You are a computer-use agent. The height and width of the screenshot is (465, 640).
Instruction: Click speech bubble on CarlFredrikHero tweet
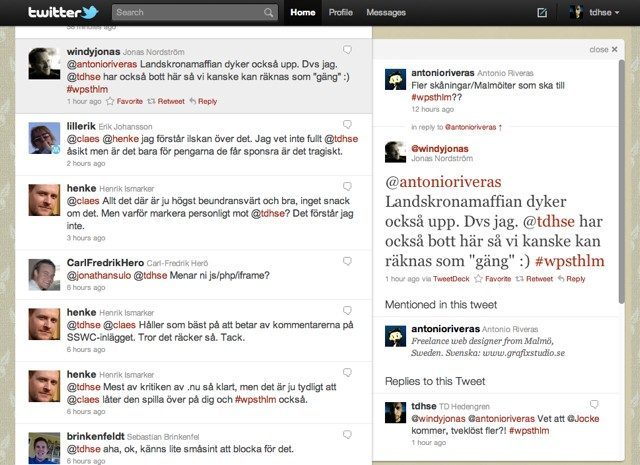coord(347,261)
